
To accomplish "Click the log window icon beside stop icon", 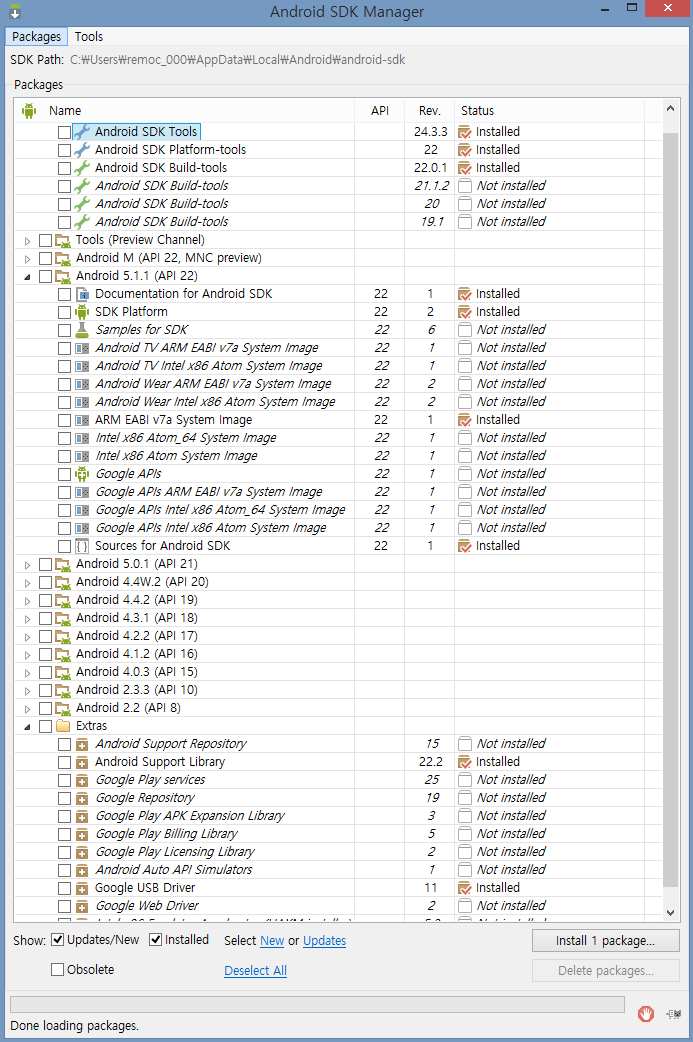I will click(x=674, y=1013).
